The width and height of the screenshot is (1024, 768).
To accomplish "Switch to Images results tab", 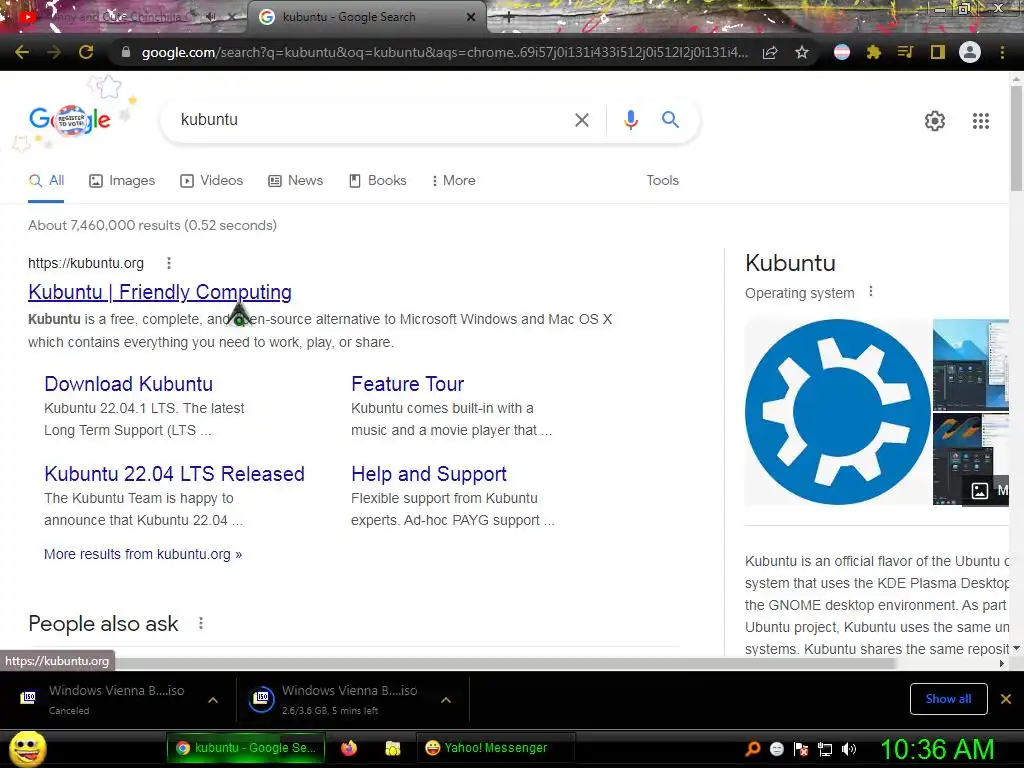I will click(x=122, y=181).
